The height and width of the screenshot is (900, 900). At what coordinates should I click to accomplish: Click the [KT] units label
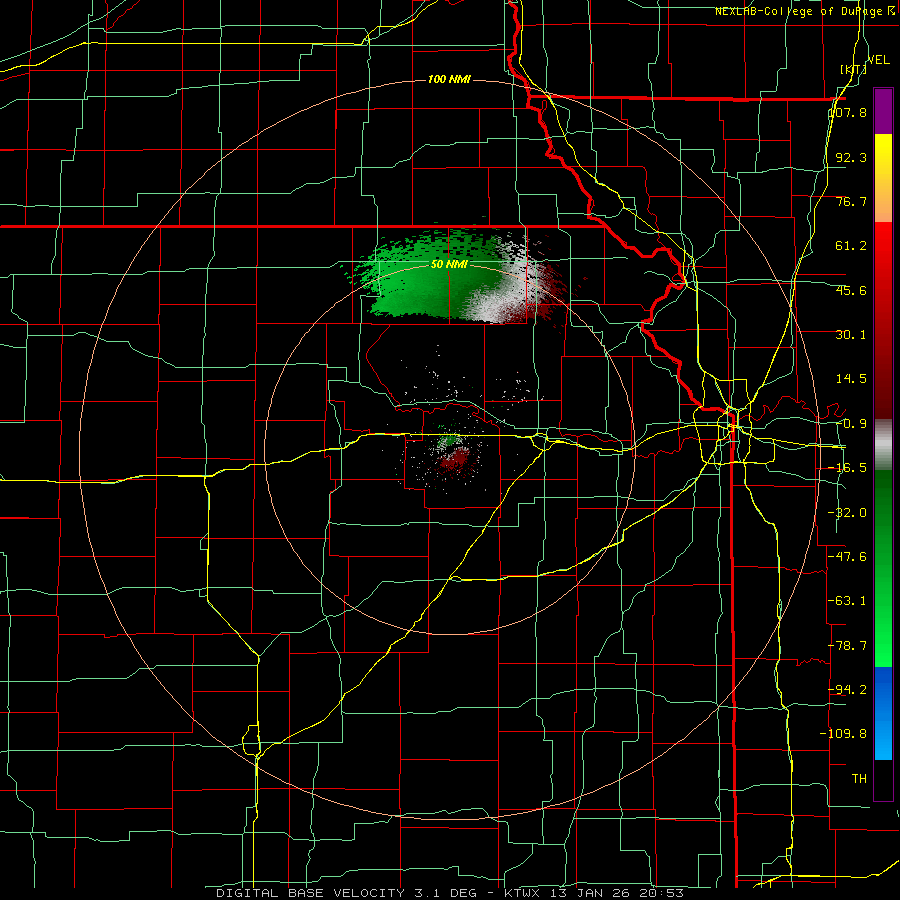(x=853, y=70)
